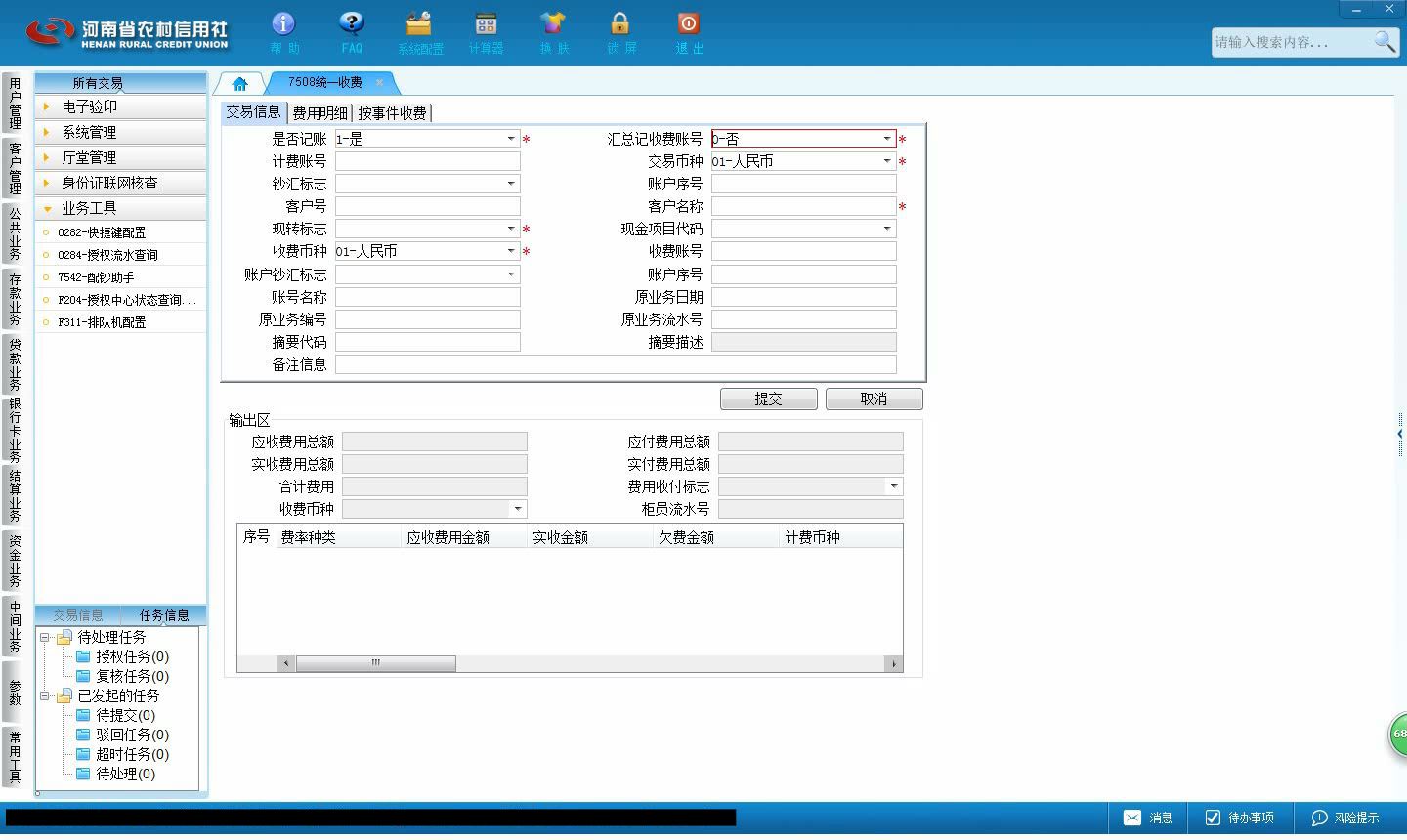Expand the 系统管理 category
1407x840 pixels.
coord(120,132)
